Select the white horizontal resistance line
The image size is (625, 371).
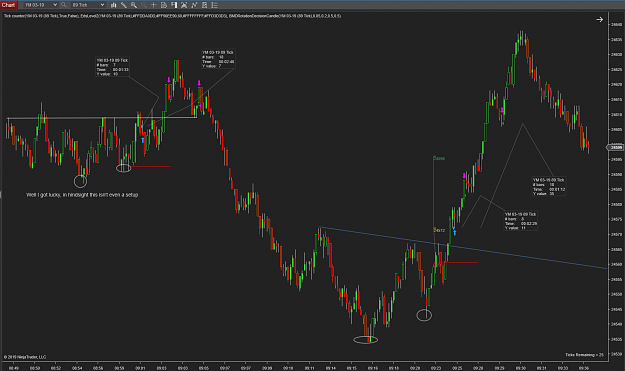click(102, 118)
